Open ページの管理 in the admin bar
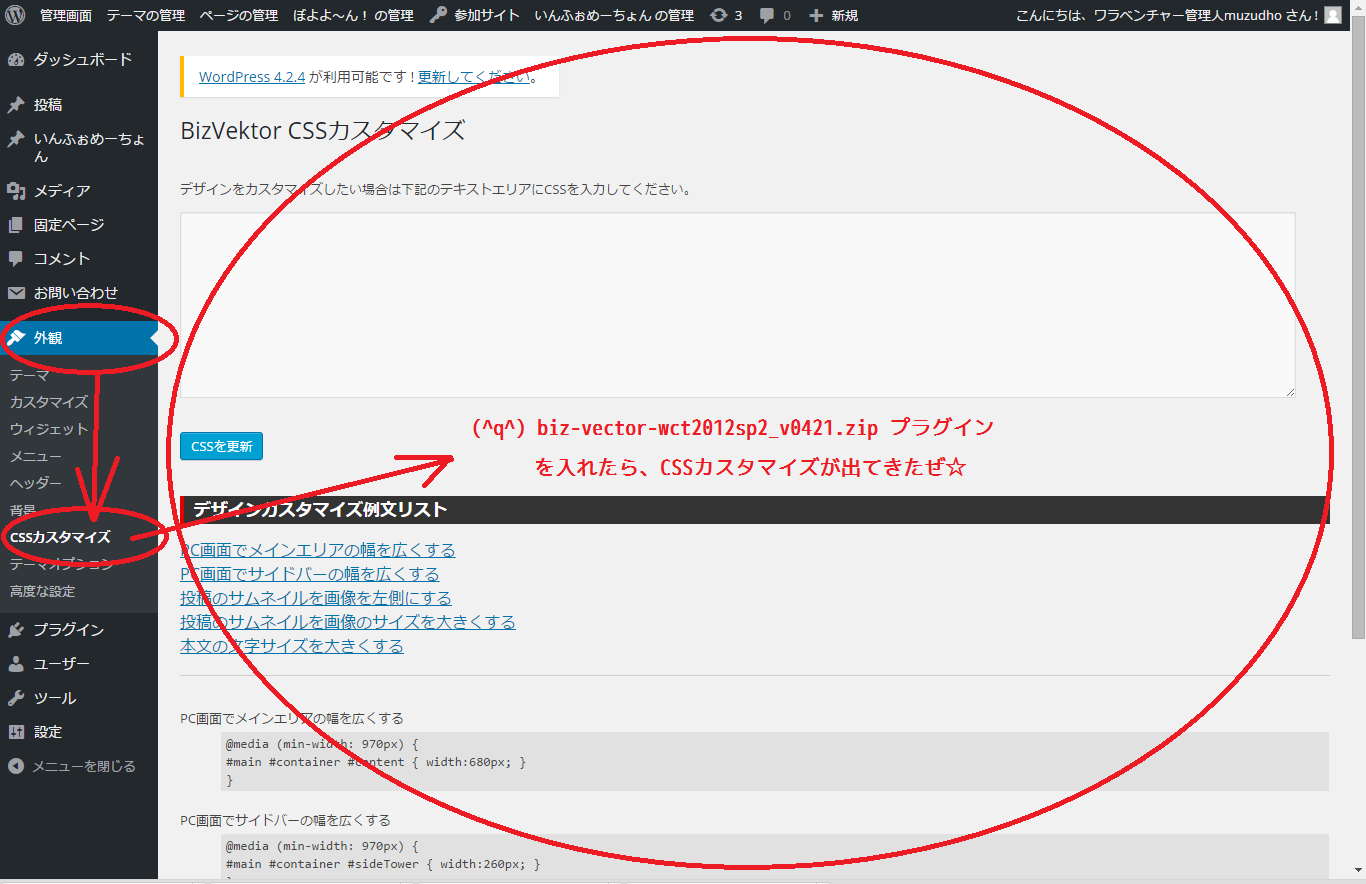1366x884 pixels. [x=239, y=15]
